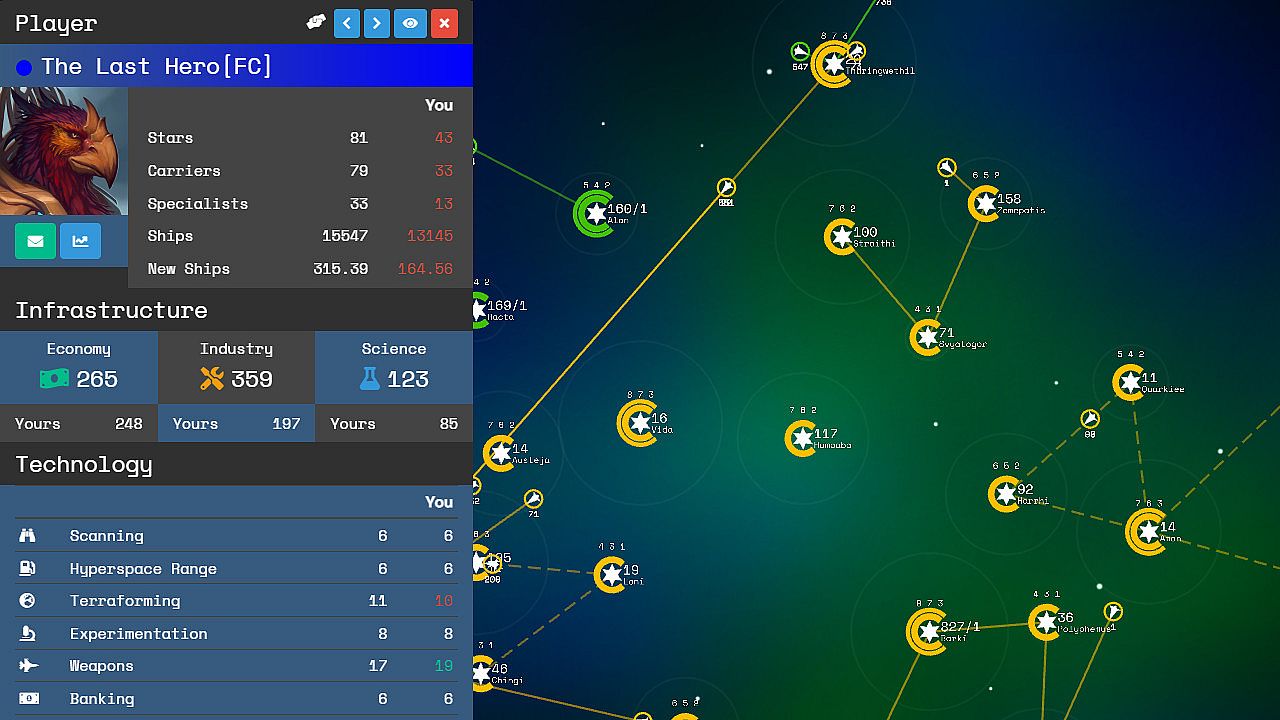
Task: Click the 'Terraforming' technology label
Action: (125, 601)
